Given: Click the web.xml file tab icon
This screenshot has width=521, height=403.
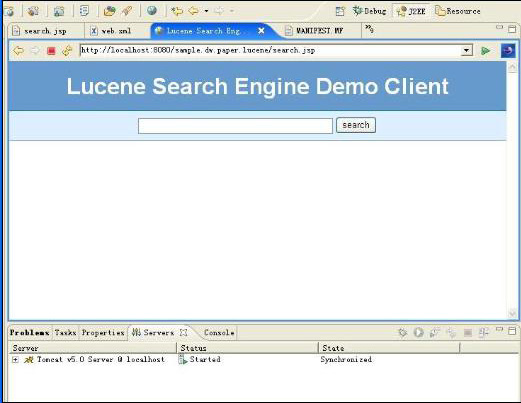Looking at the screenshot, I should tap(94, 31).
